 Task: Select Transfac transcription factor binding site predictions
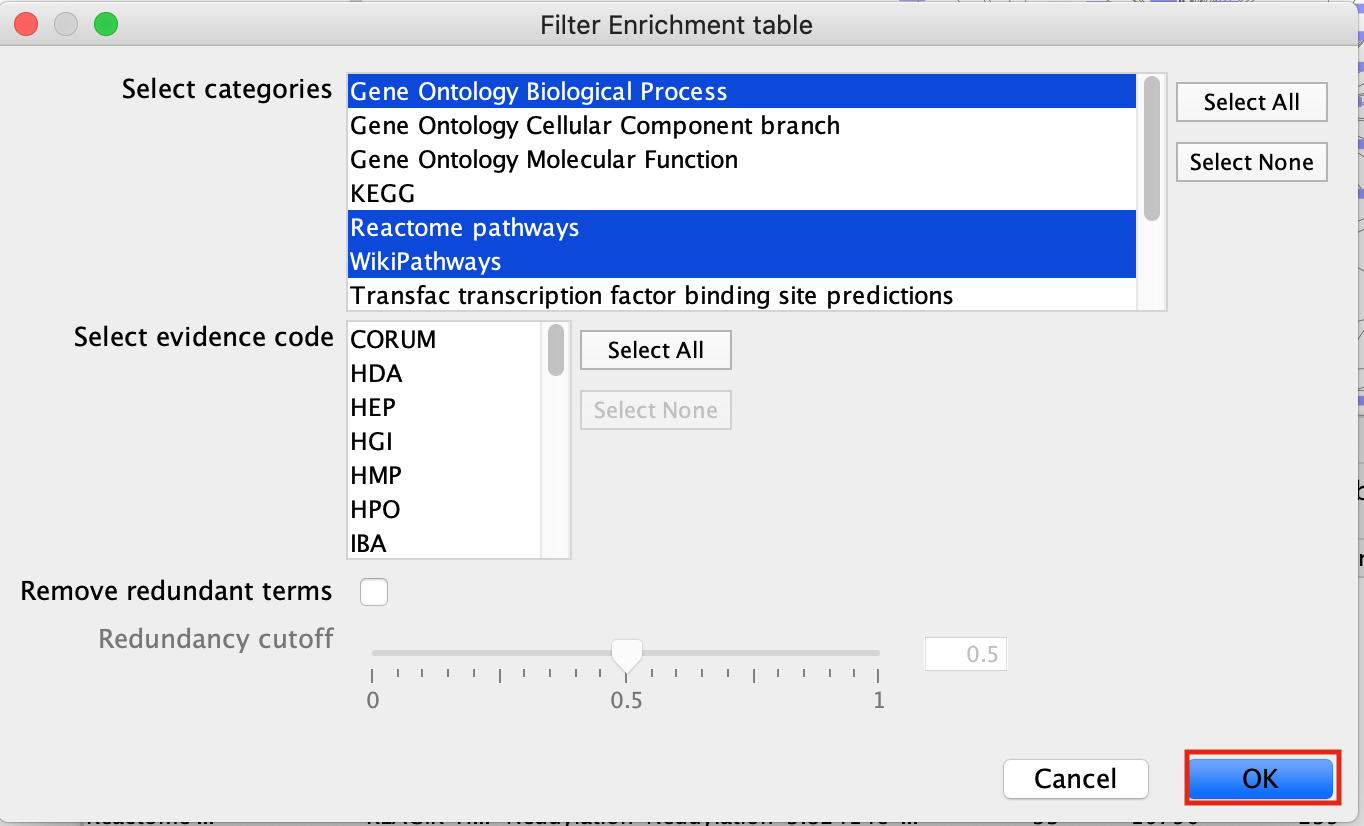pos(651,296)
